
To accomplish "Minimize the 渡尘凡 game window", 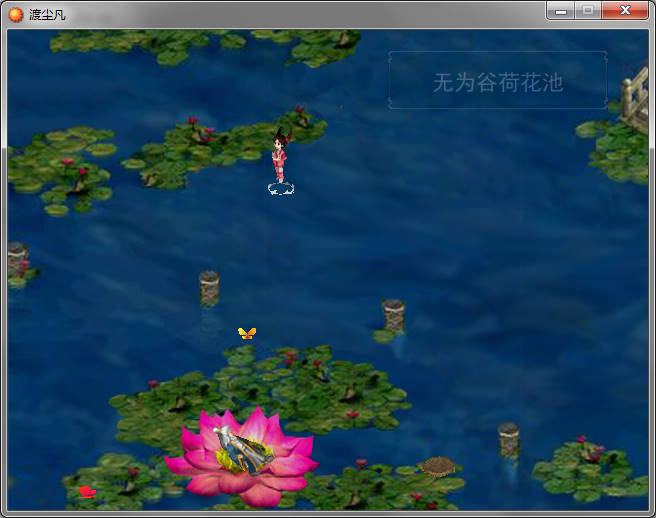I will click(x=561, y=10).
